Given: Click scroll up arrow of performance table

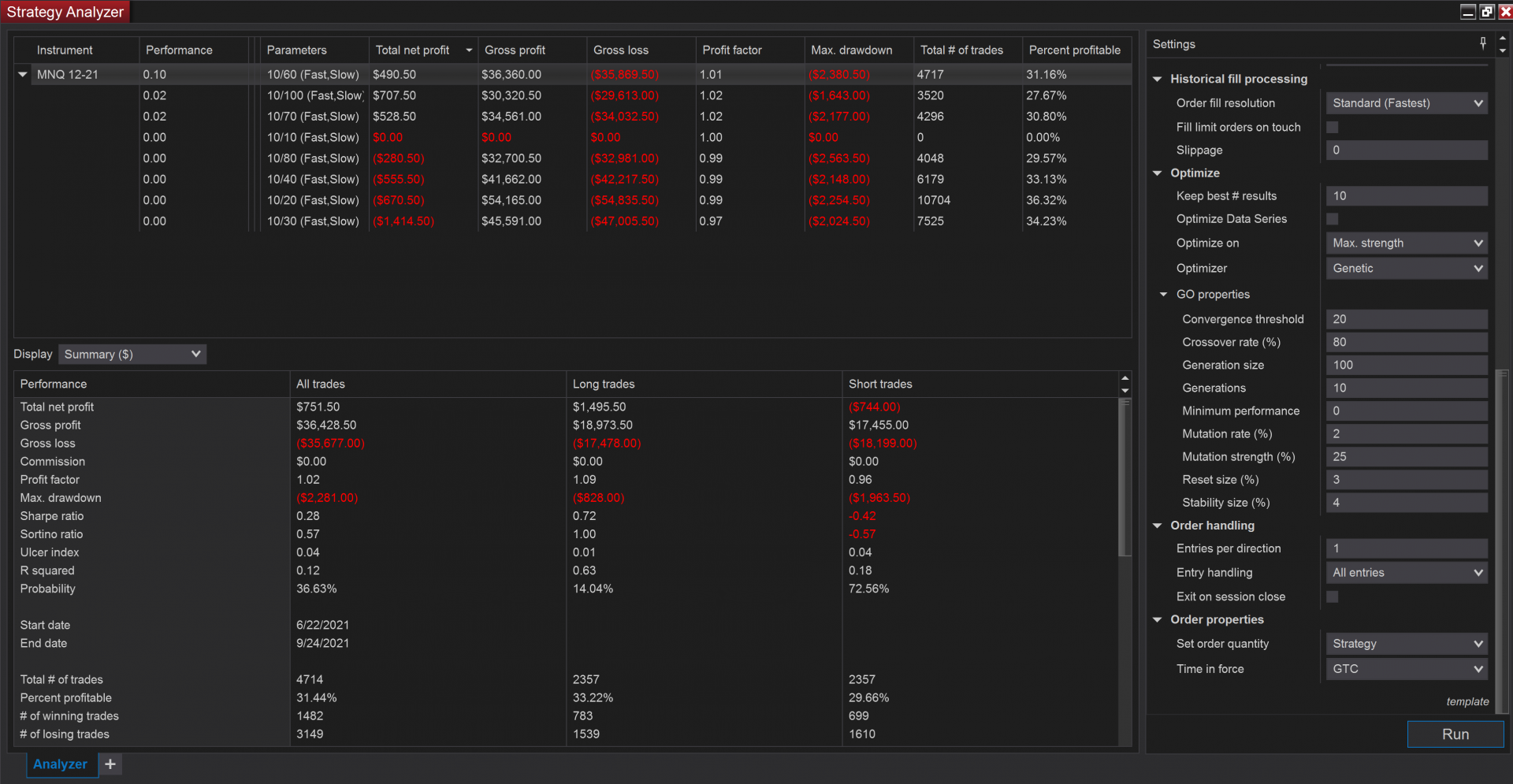Looking at the screenshot, I should pos(1125,379).
